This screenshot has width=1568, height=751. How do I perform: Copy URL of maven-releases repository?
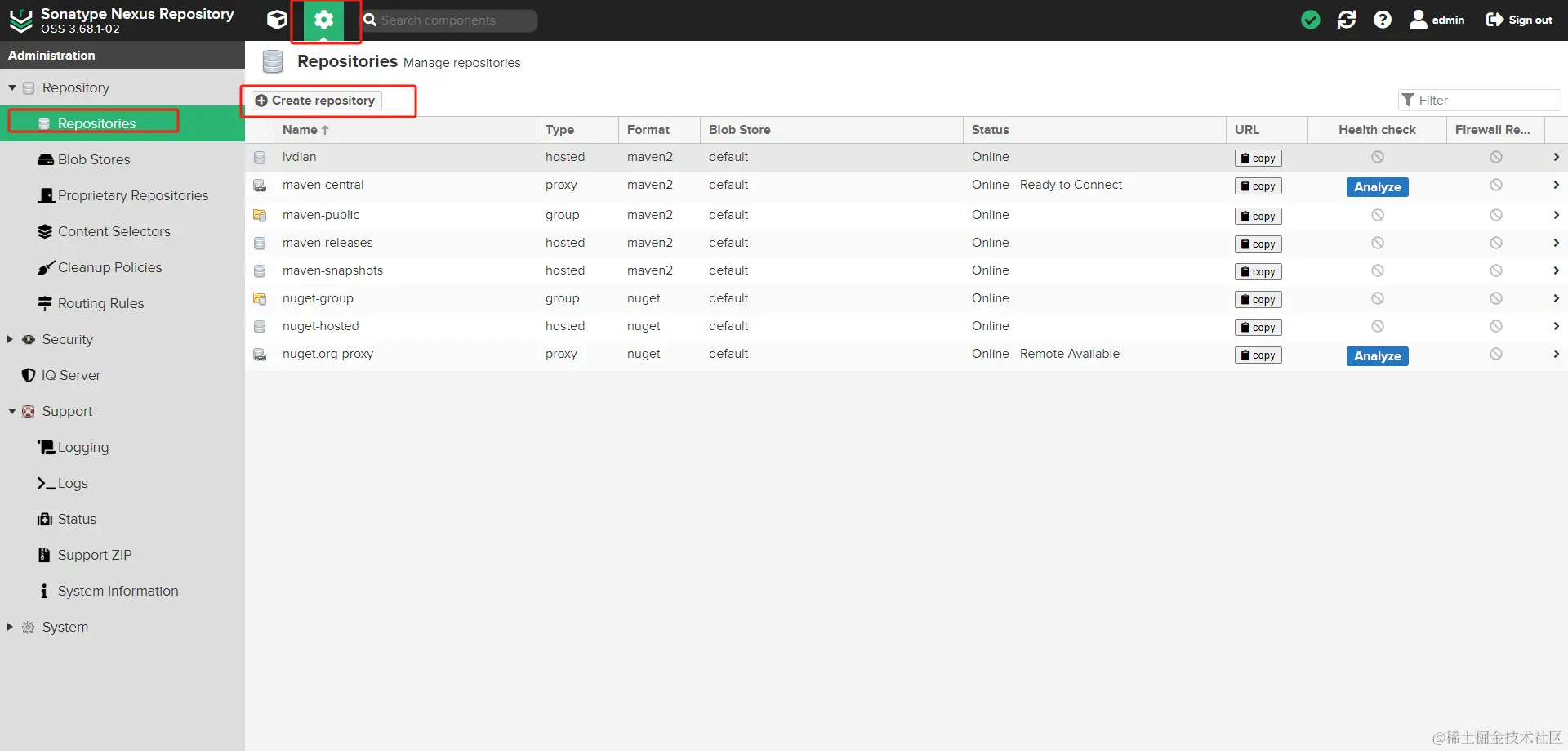1258,244
